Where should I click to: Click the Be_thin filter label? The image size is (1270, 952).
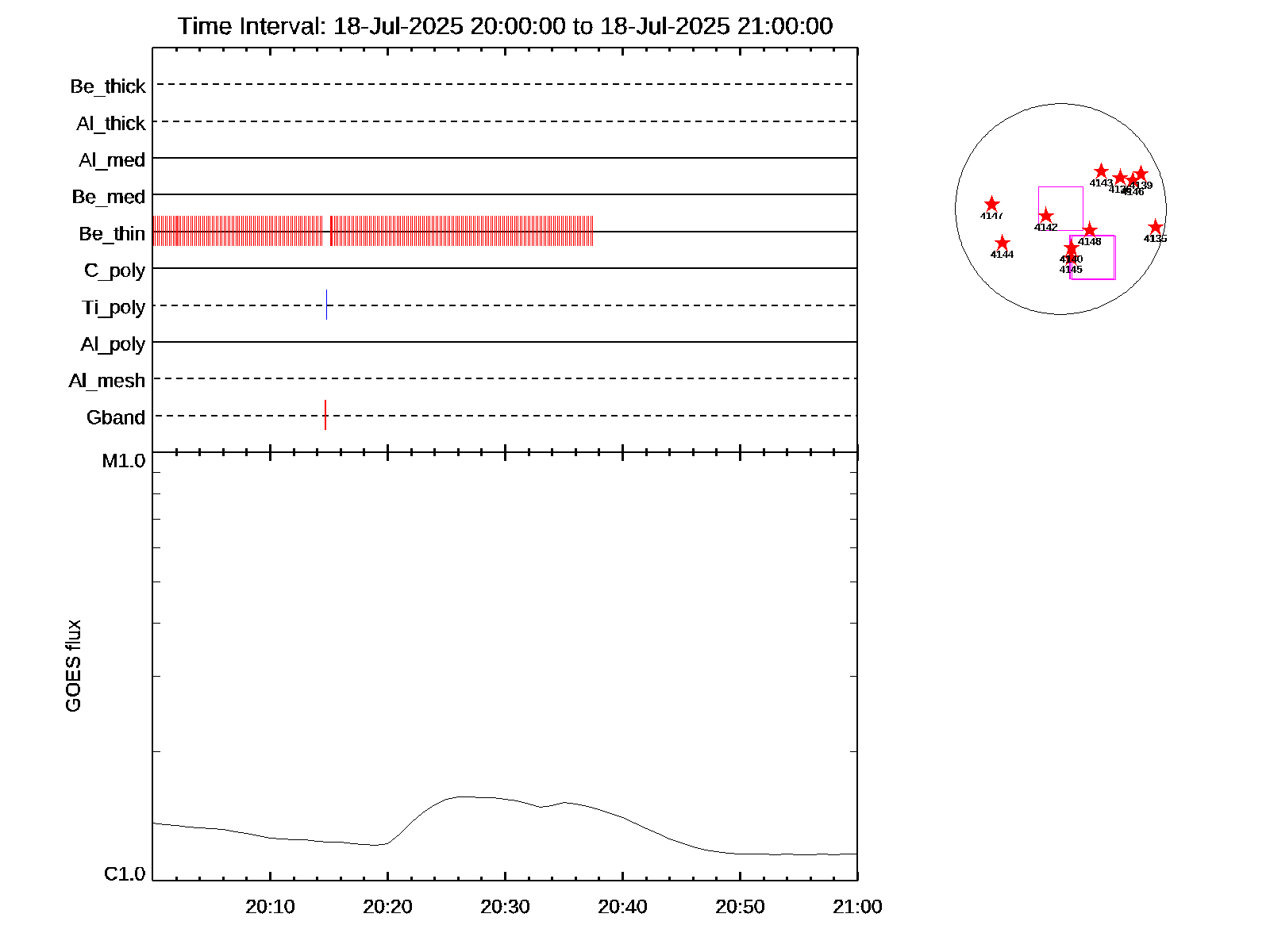(112, 233)
